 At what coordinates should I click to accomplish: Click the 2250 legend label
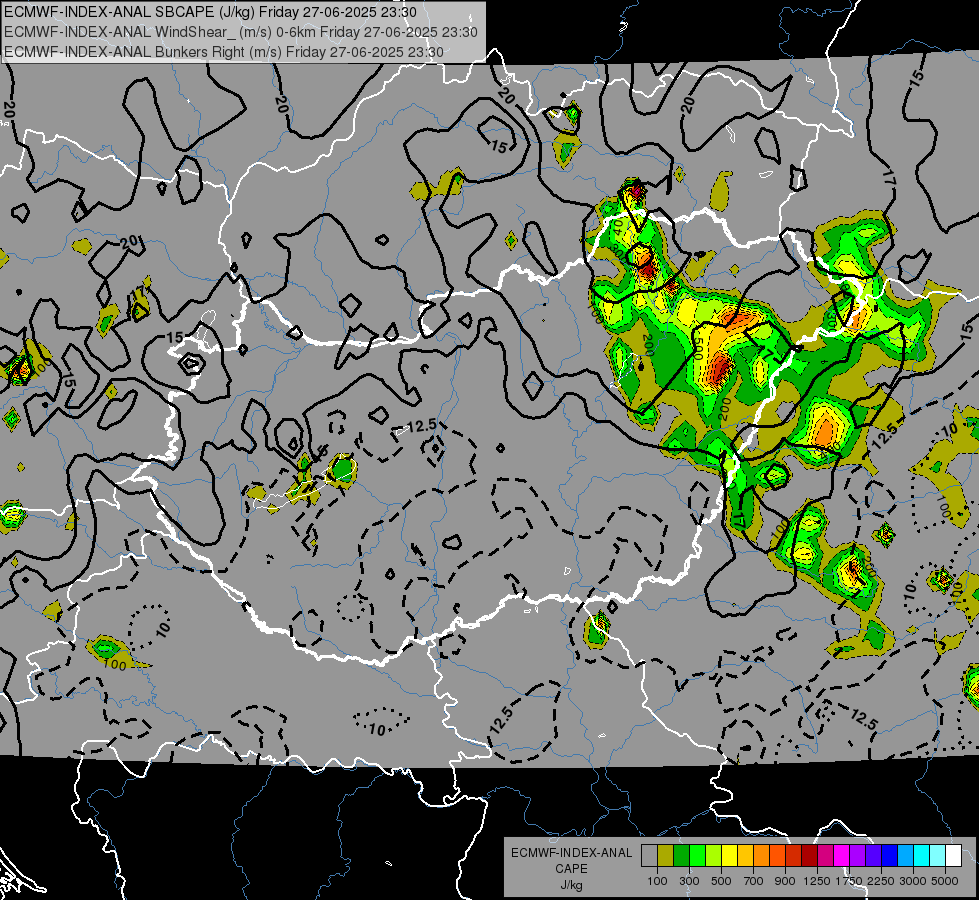pyautogui.click(x=881, y=881)
